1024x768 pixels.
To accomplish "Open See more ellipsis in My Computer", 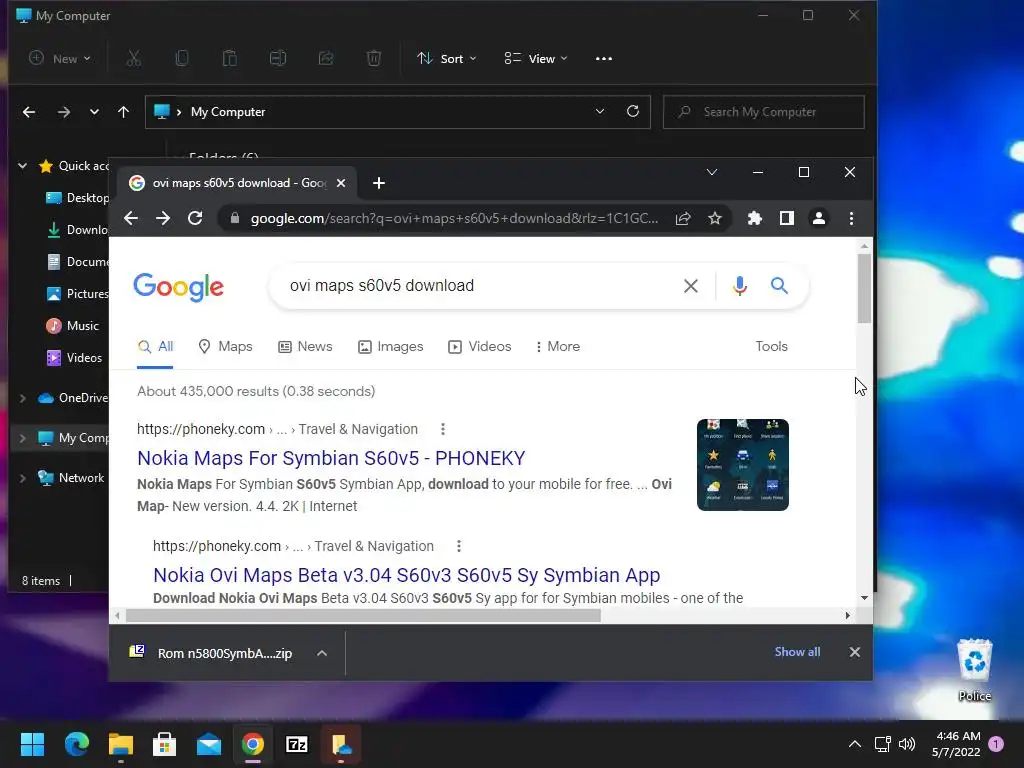I will [604, 59].
